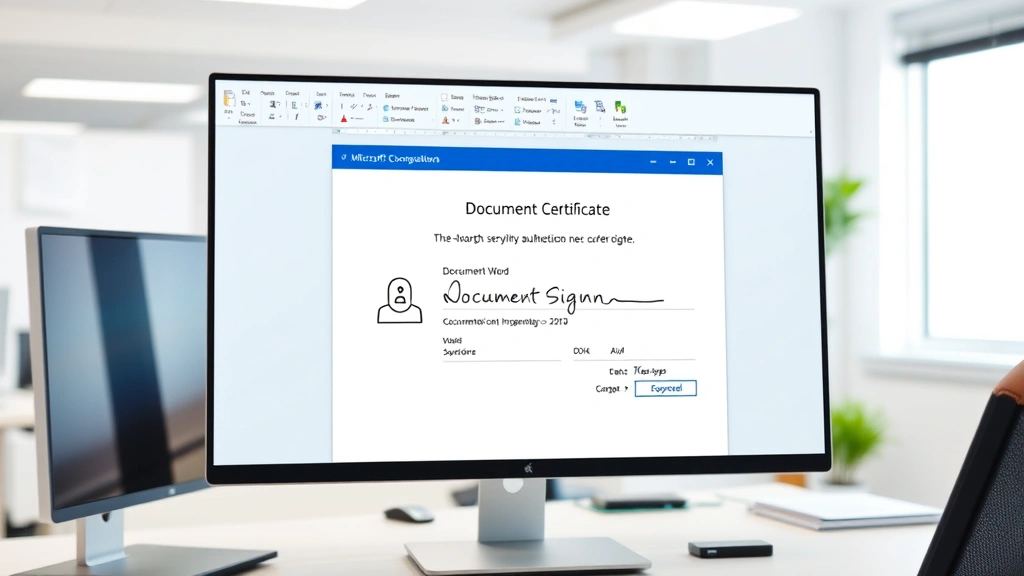Click the Paste clipboard icon on the ribbon
This screenshot has height=576, width=1024.
click(x=227, y=100)
